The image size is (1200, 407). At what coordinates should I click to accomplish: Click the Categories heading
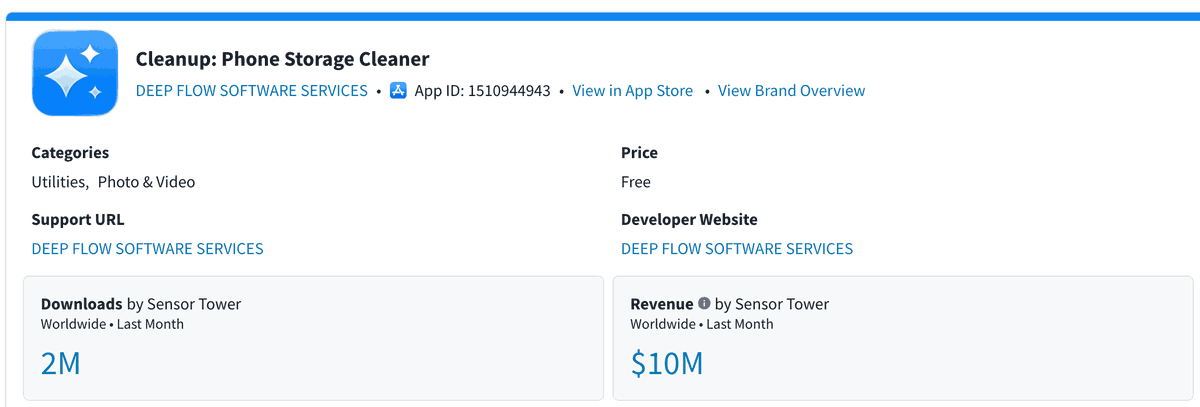pos(70,153)
